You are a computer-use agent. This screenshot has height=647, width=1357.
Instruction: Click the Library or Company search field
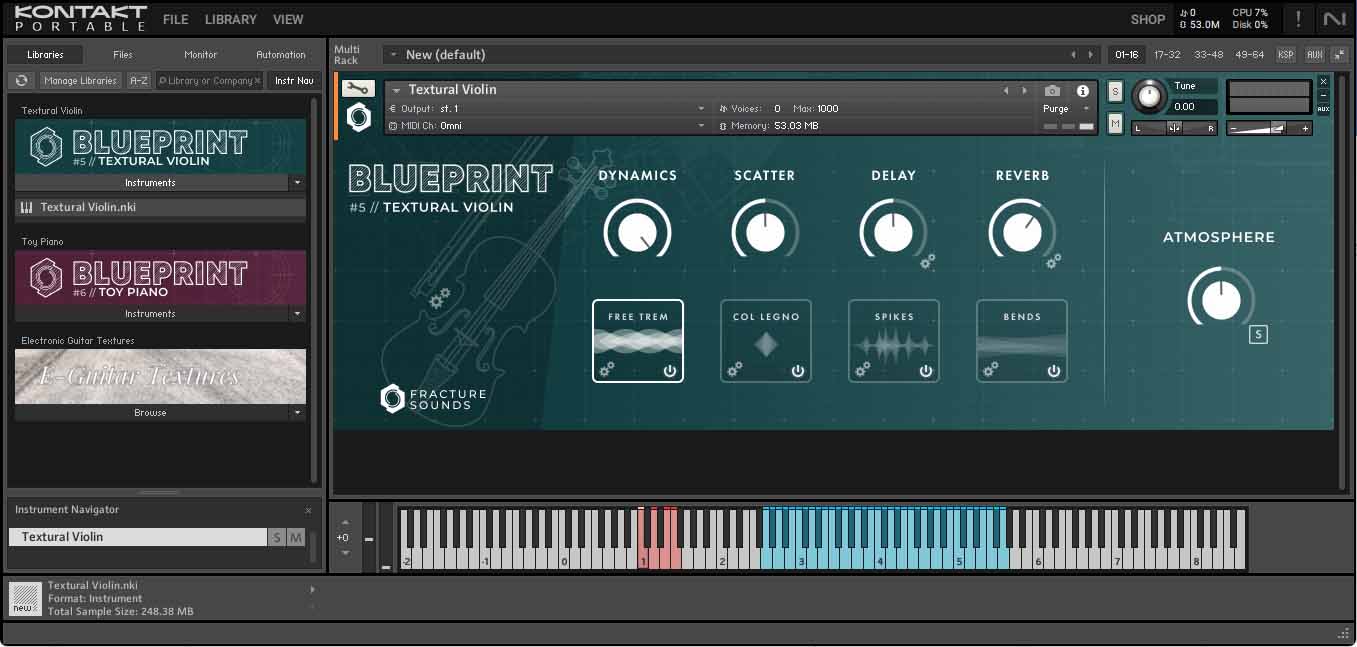[x=210, y=80]
